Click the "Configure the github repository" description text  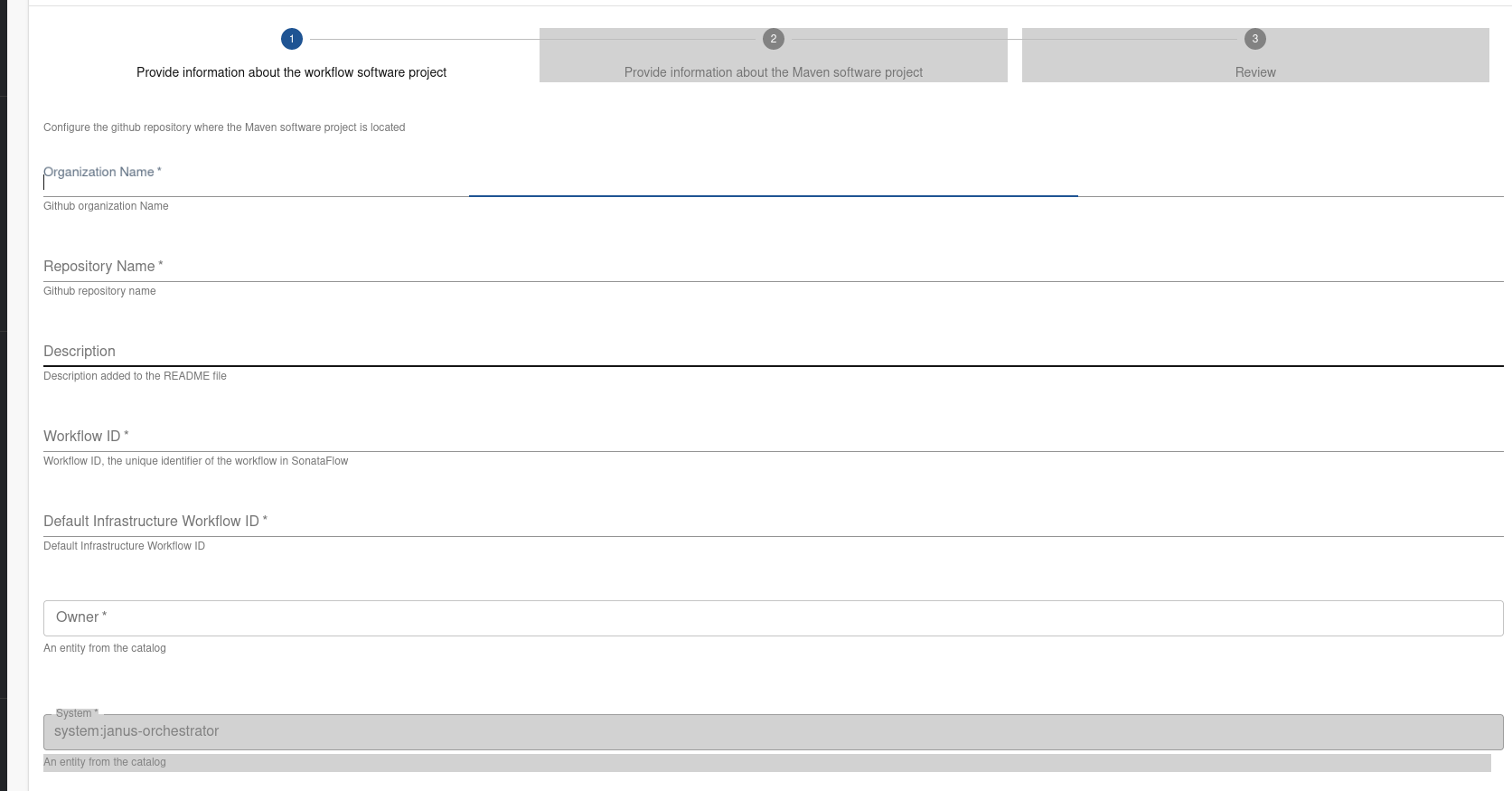pos(224,127)
